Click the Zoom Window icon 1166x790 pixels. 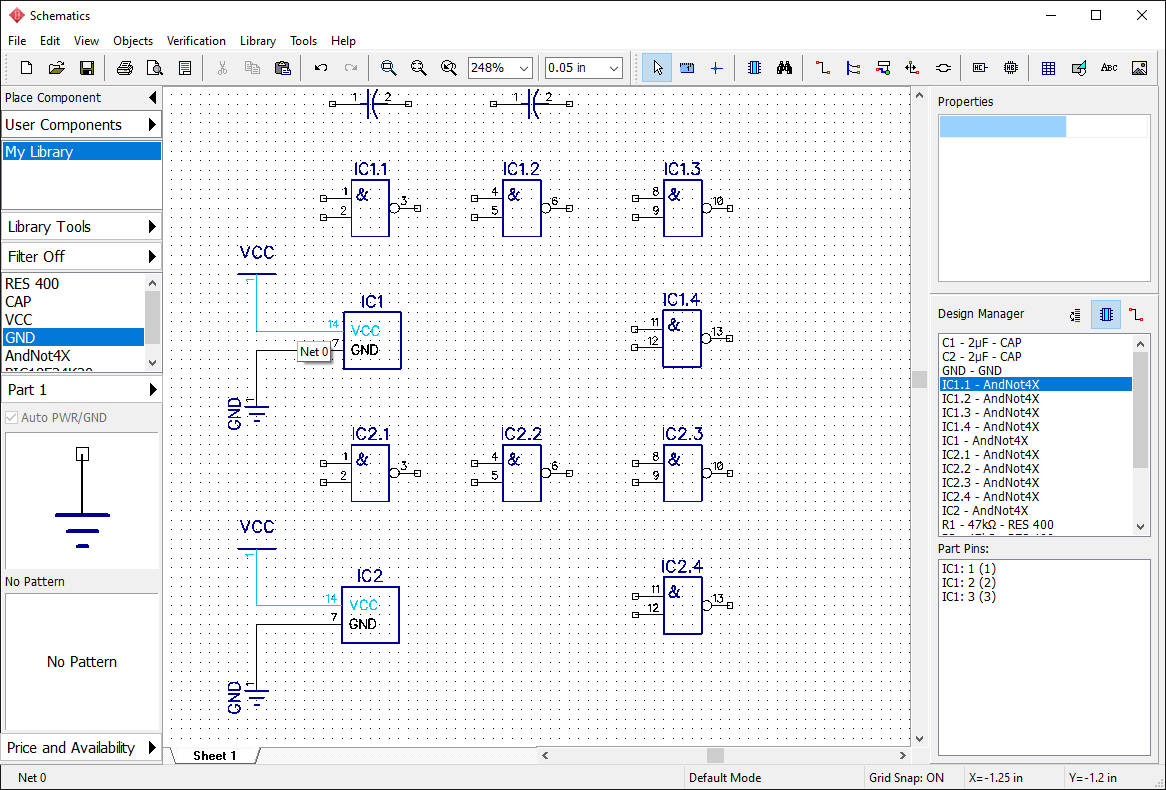point(448,68)
